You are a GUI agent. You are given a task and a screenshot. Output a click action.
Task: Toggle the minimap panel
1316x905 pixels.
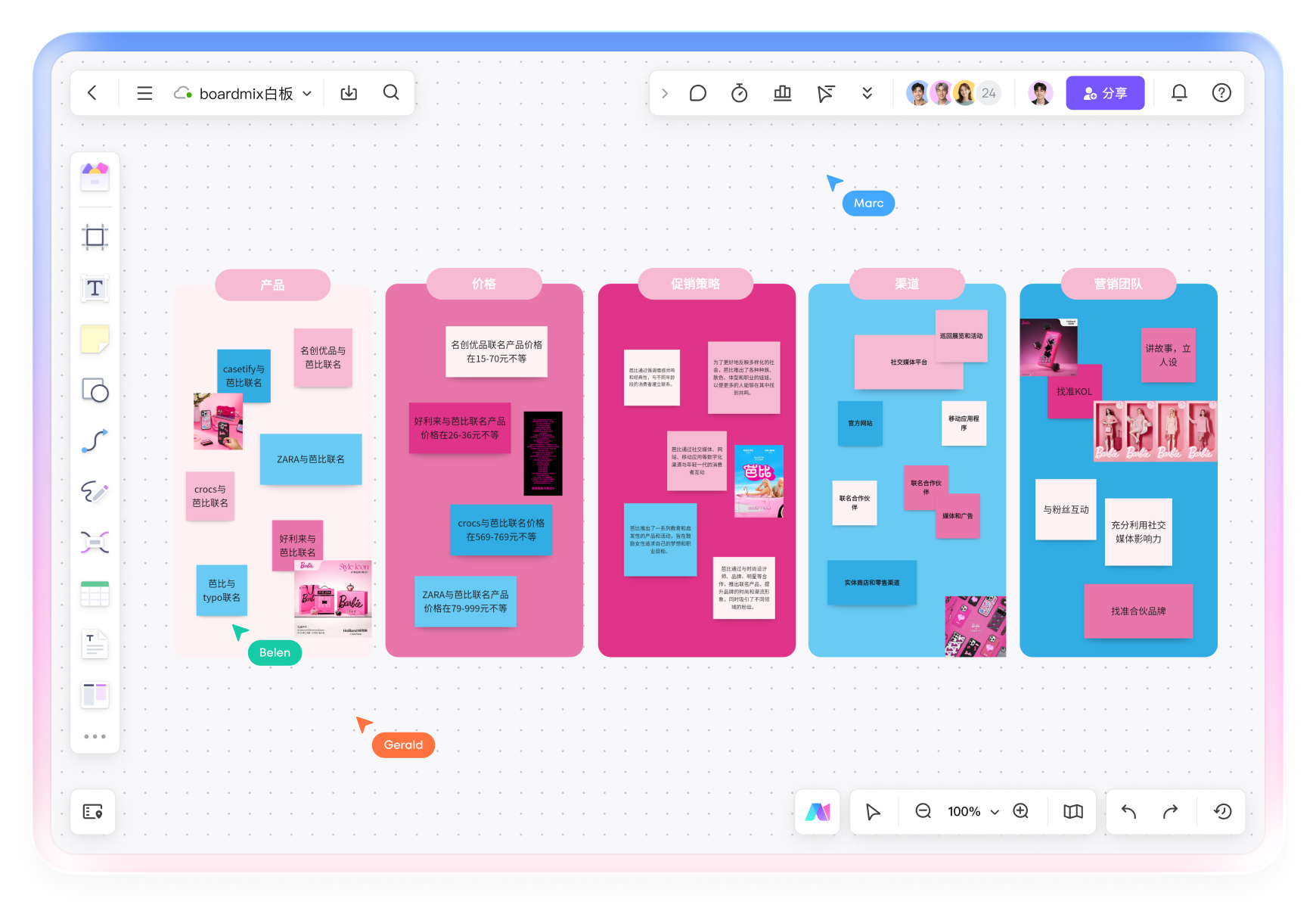pos(1072,812)
